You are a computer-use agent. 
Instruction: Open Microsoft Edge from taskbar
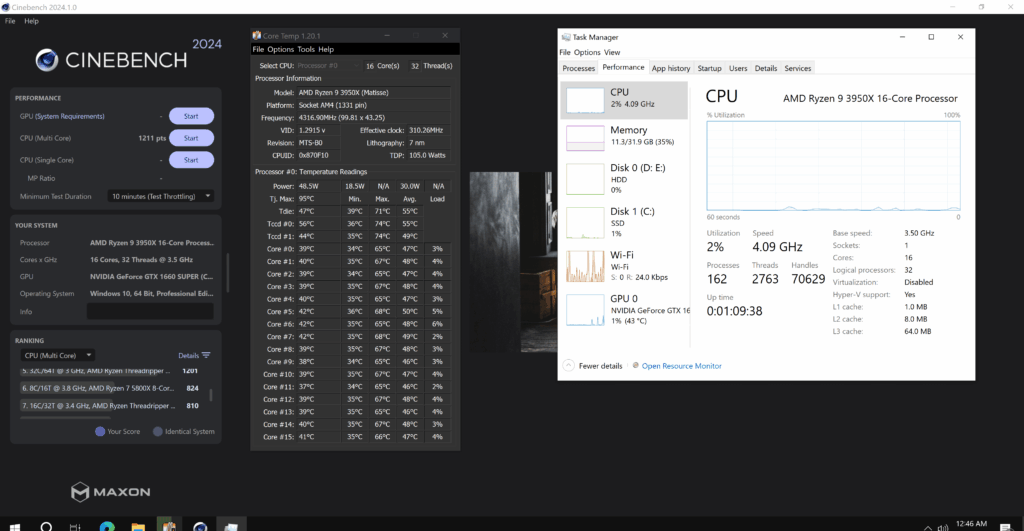point(107,526)
